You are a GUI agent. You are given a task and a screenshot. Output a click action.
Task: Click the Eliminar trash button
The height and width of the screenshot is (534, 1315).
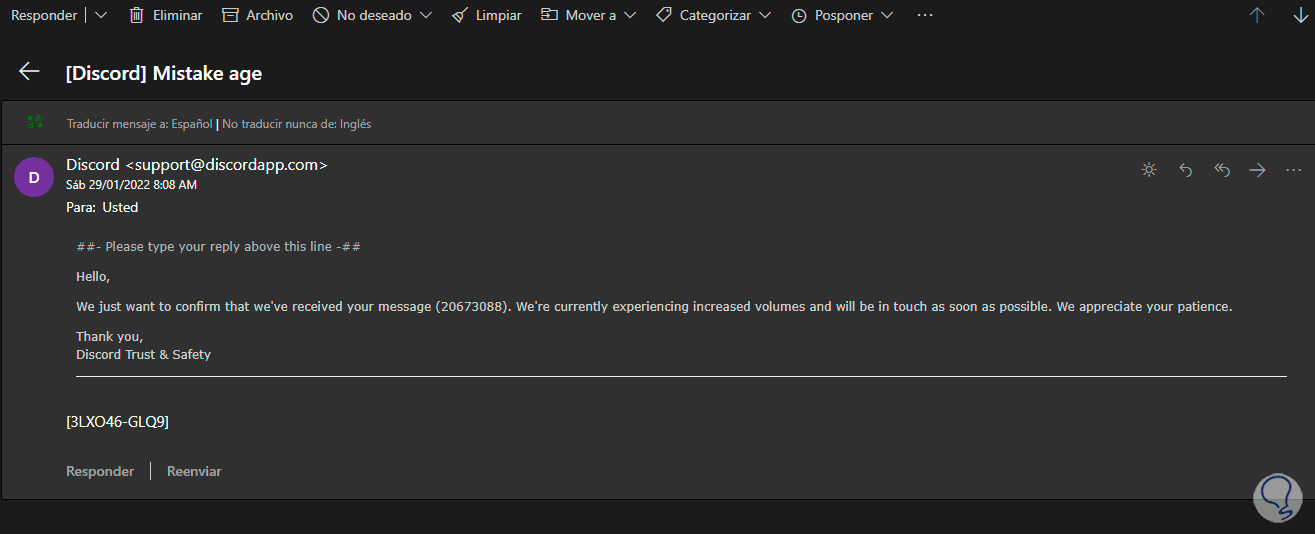pyautogui.click(x=166, y=15)
